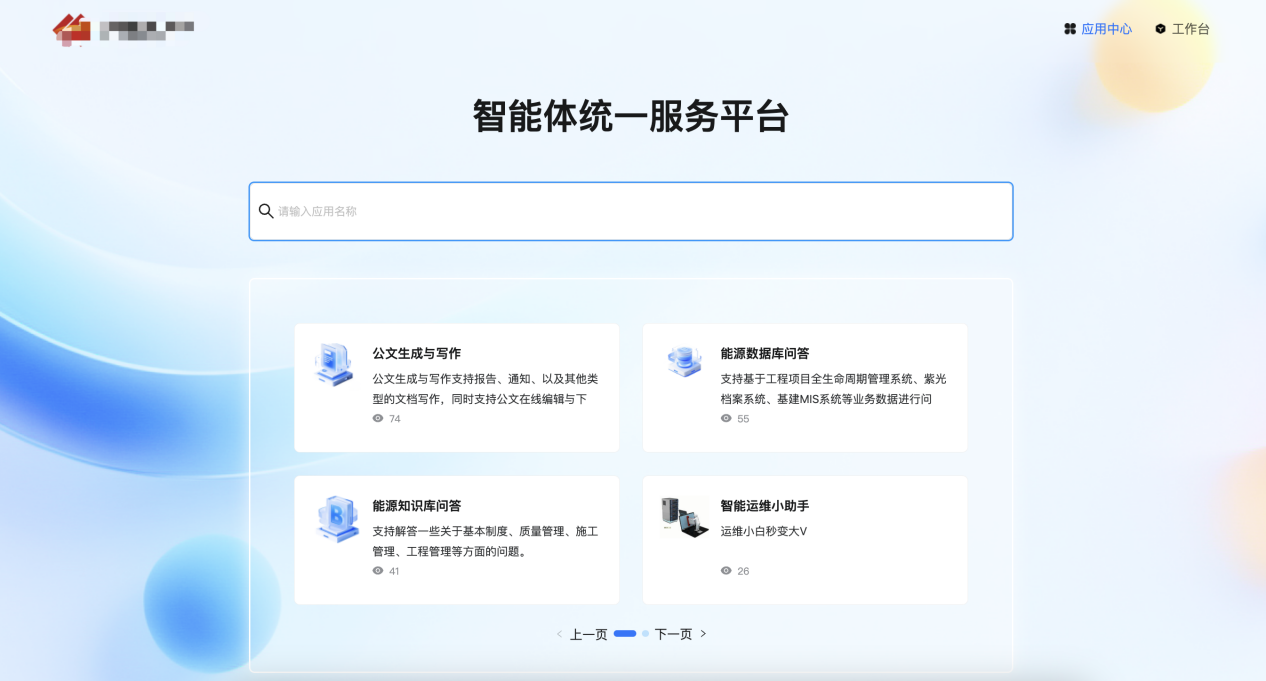Click the 工作台 cube icon

(x=1161, y=29)
